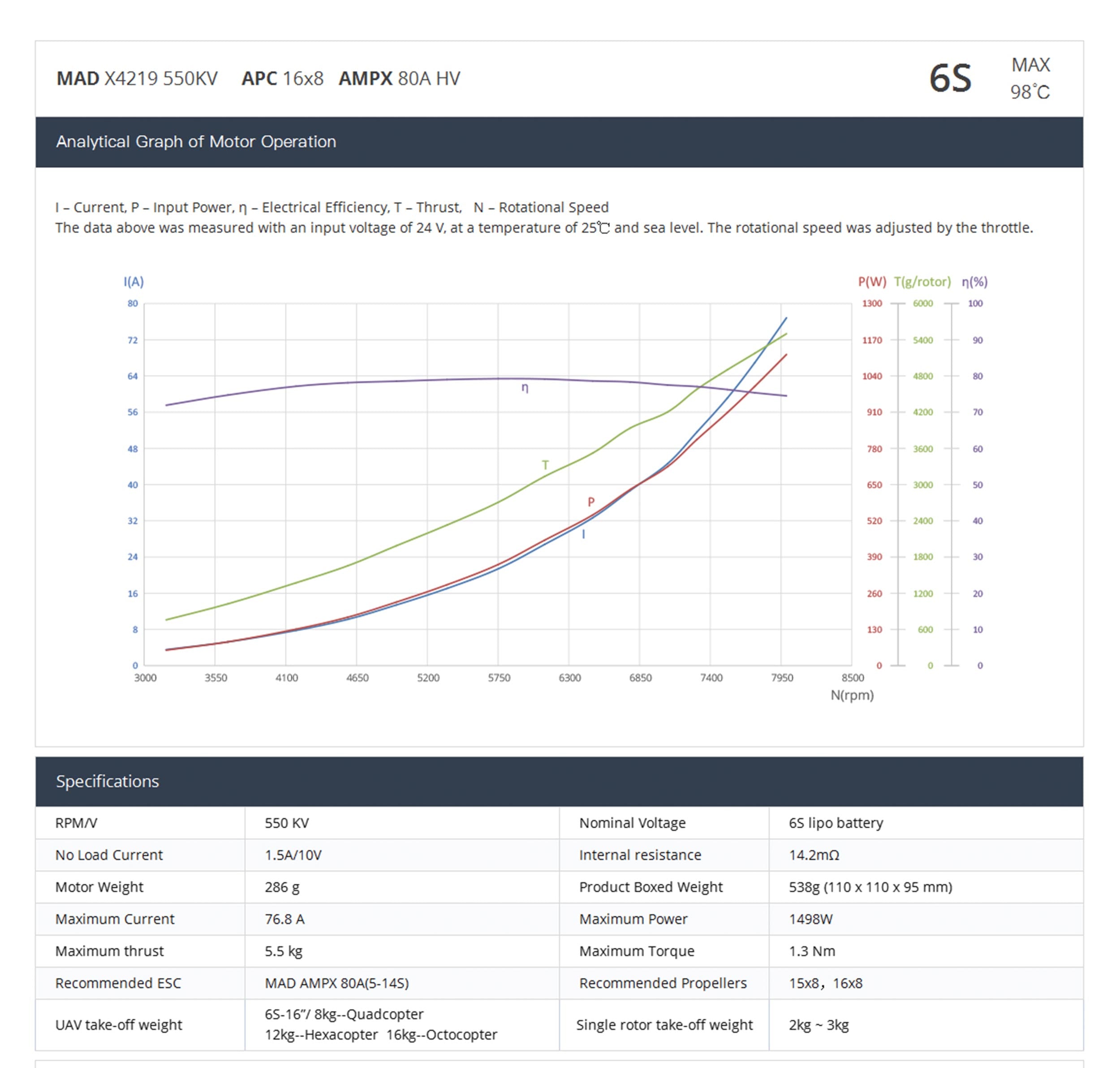Click the 'MAD X4219 550KV' motor title
This screenshot has height=1068, width=1120.
point(137,78)
